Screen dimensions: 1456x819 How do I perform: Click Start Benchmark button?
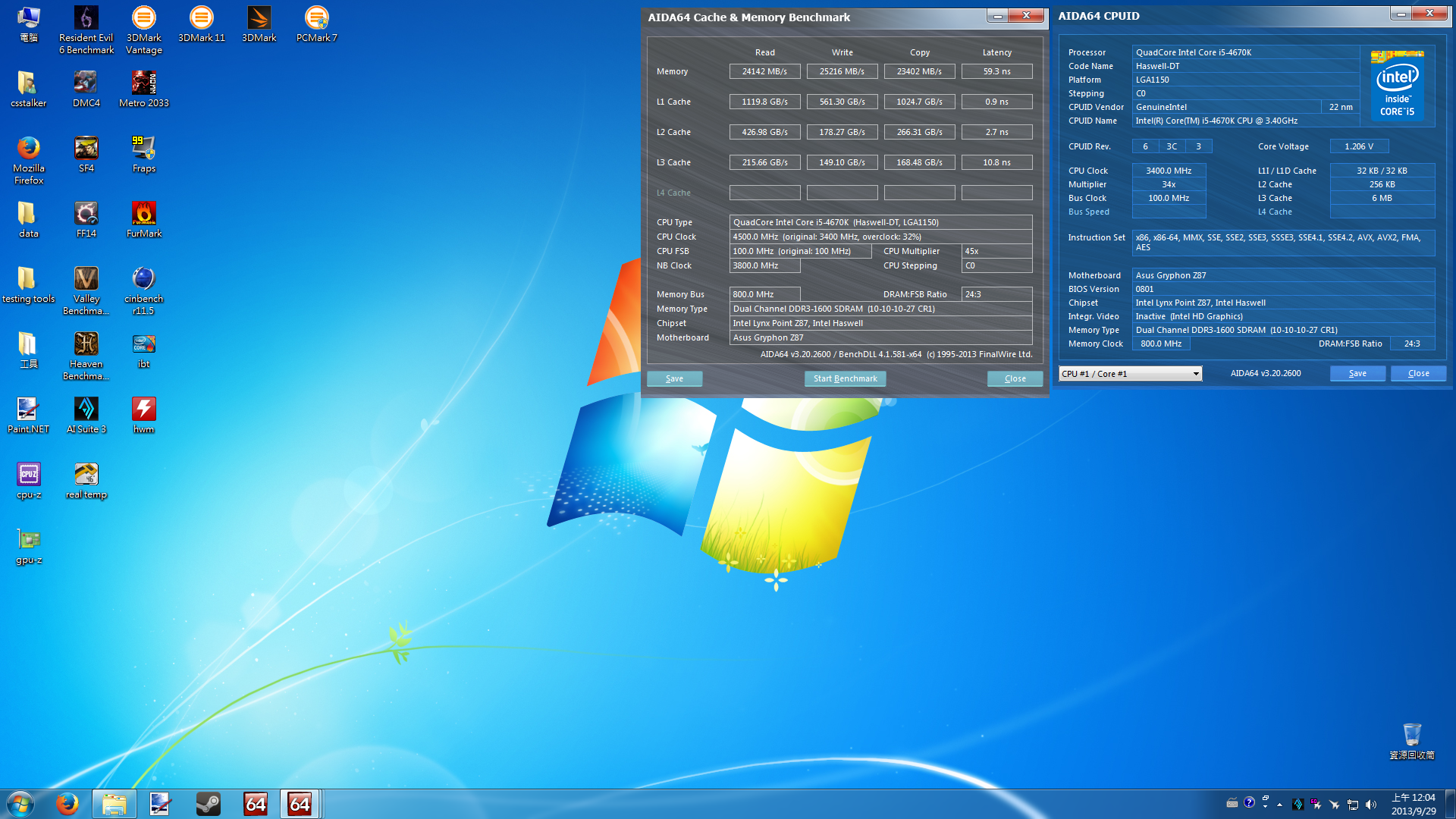(x=845, y=378)
